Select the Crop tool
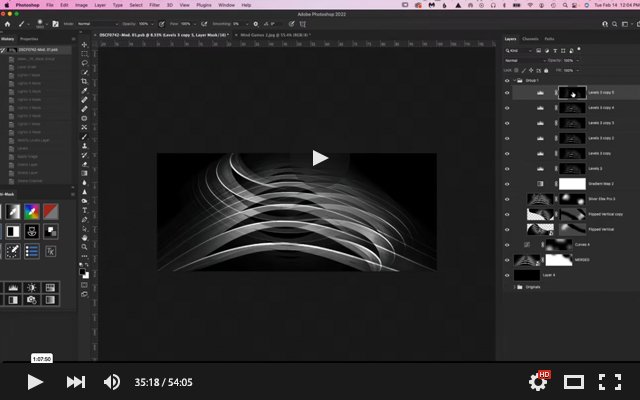The height and width of the screenshot is (400, 640). click(x=84, y=81)
